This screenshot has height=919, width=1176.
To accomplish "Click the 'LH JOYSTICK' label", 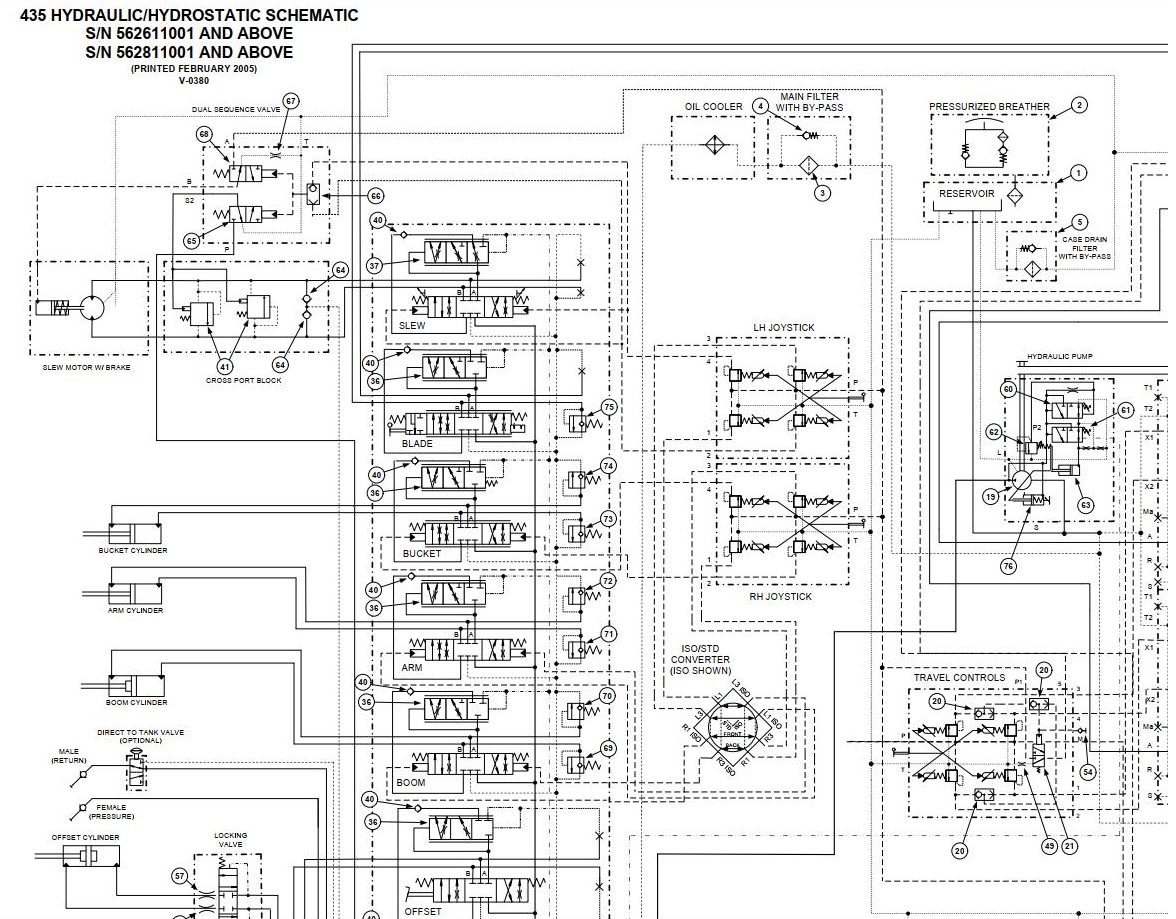I will coord(784,328).
